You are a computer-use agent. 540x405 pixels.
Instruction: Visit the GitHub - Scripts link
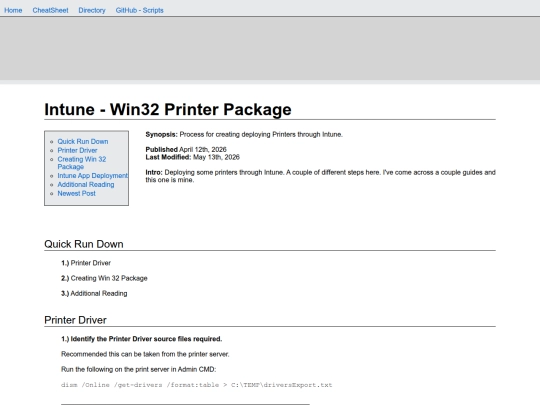139,10
